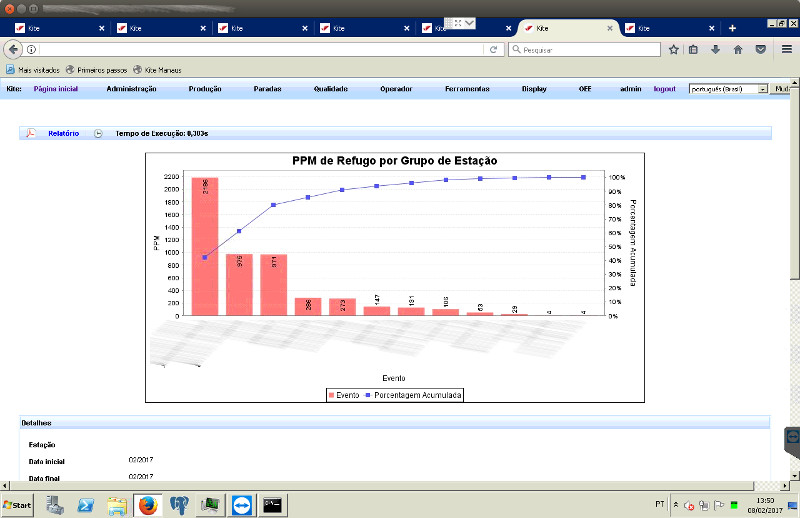
Task: Click the PDF export icon beside Relatório
Action: coord(31,133)
